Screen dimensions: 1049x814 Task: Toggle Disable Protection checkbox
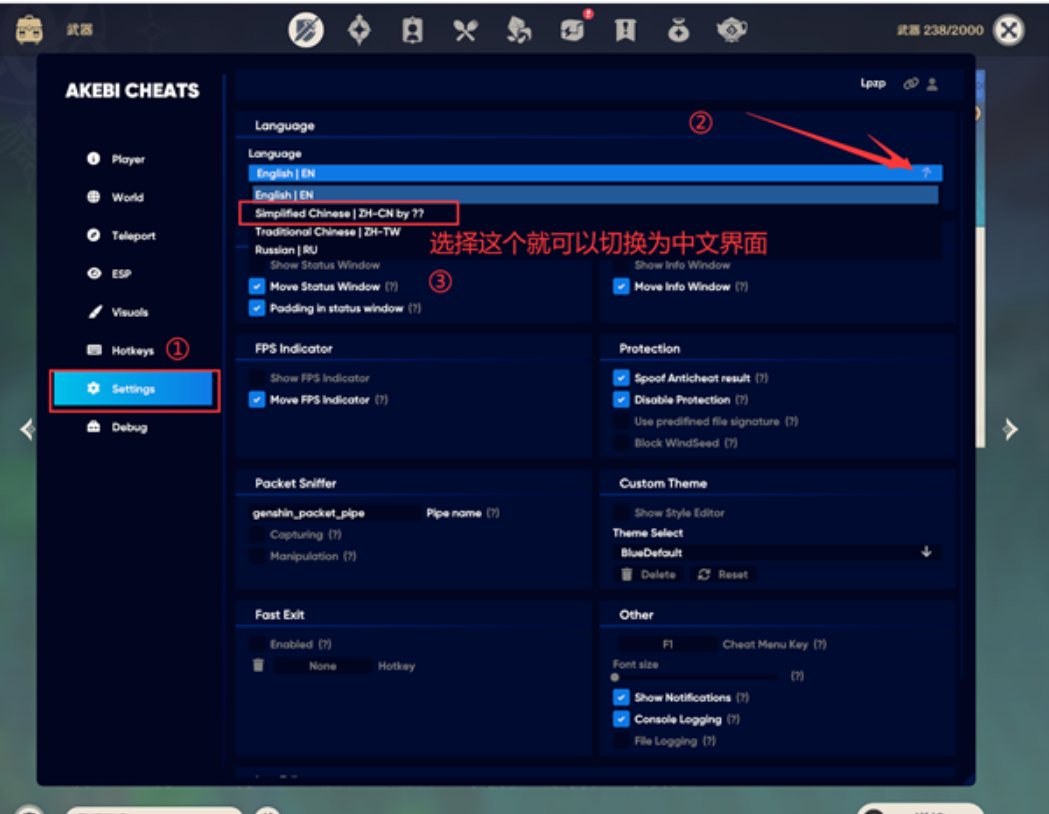tap(621, 399)
